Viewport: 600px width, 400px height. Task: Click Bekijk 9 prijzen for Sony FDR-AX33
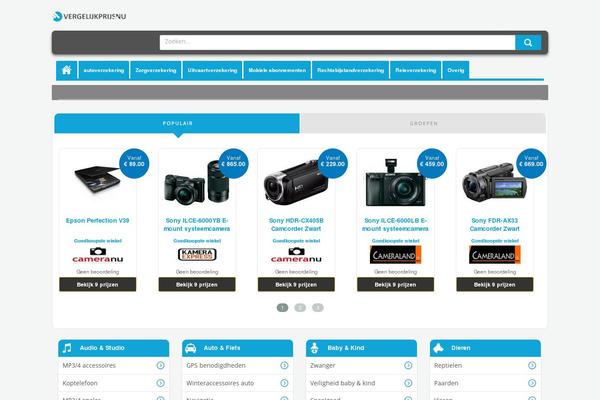click(495, 284)
